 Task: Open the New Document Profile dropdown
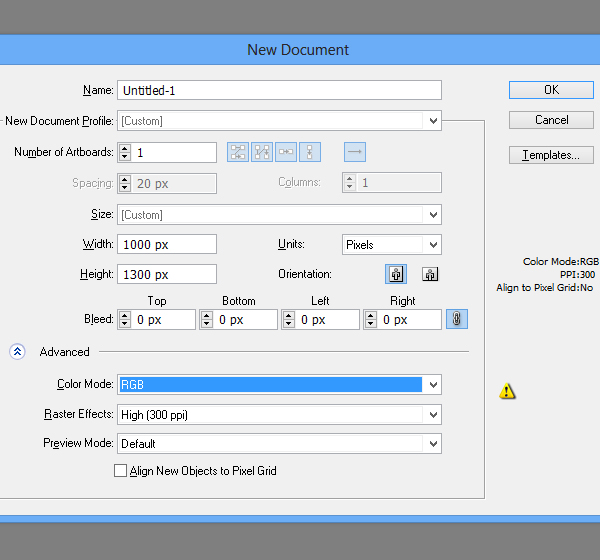tap(280, 121)
